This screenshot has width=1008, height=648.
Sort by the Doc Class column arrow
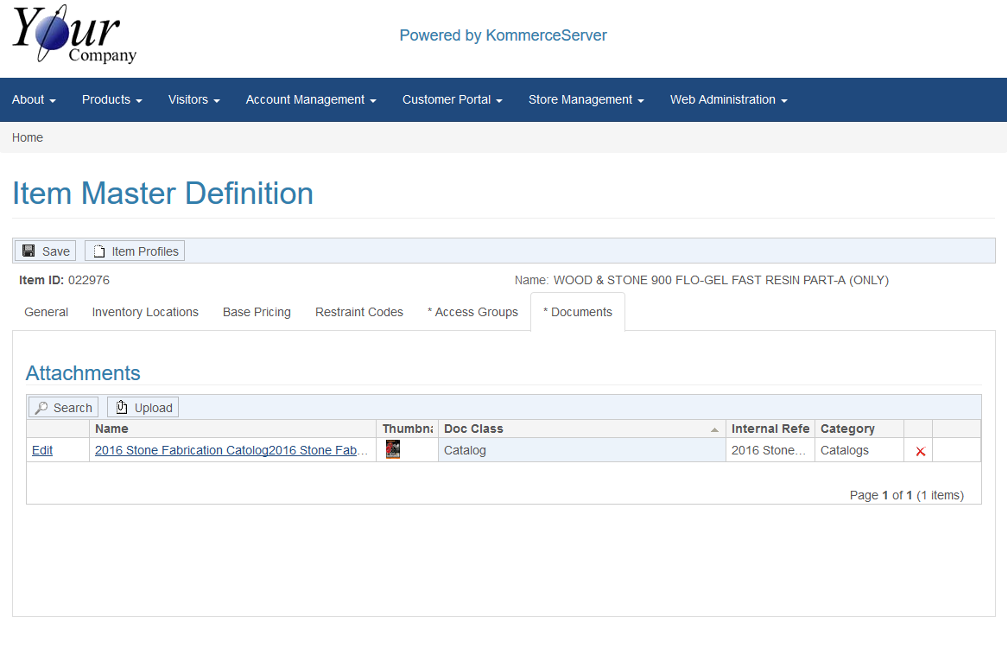[714, 429]
